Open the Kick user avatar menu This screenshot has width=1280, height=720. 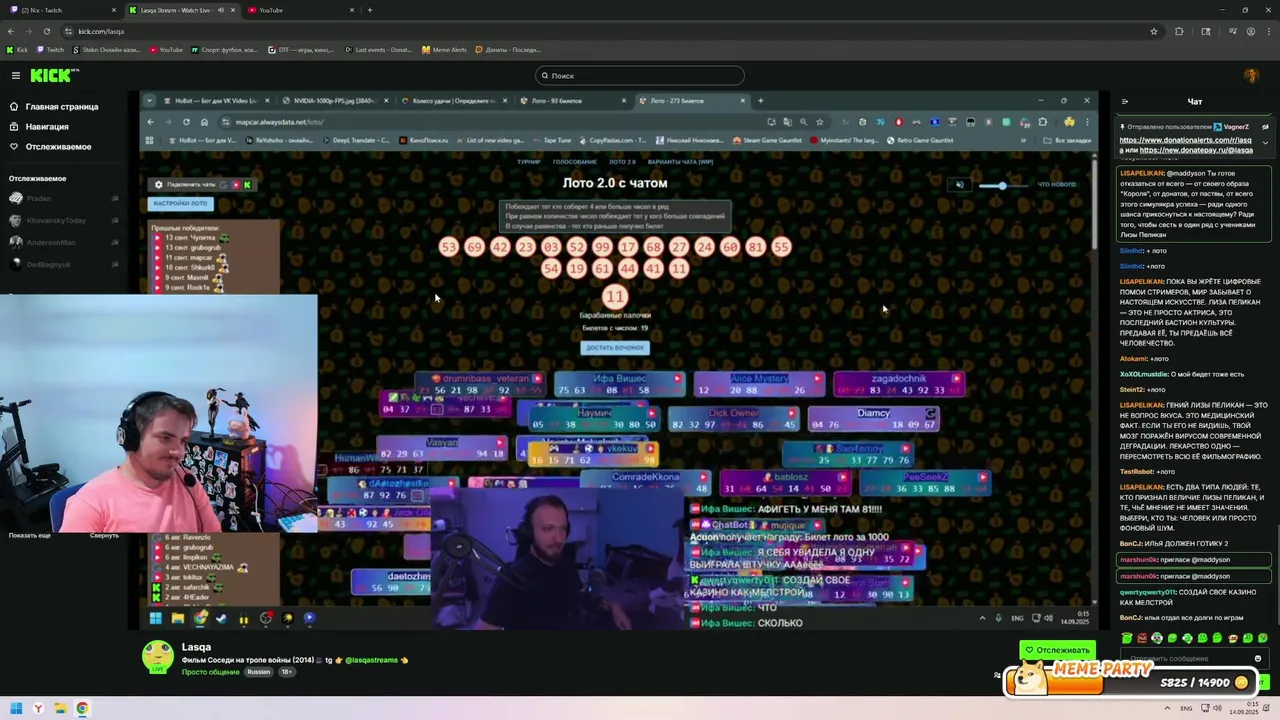pyautogui.click(x=1251, y=76)
